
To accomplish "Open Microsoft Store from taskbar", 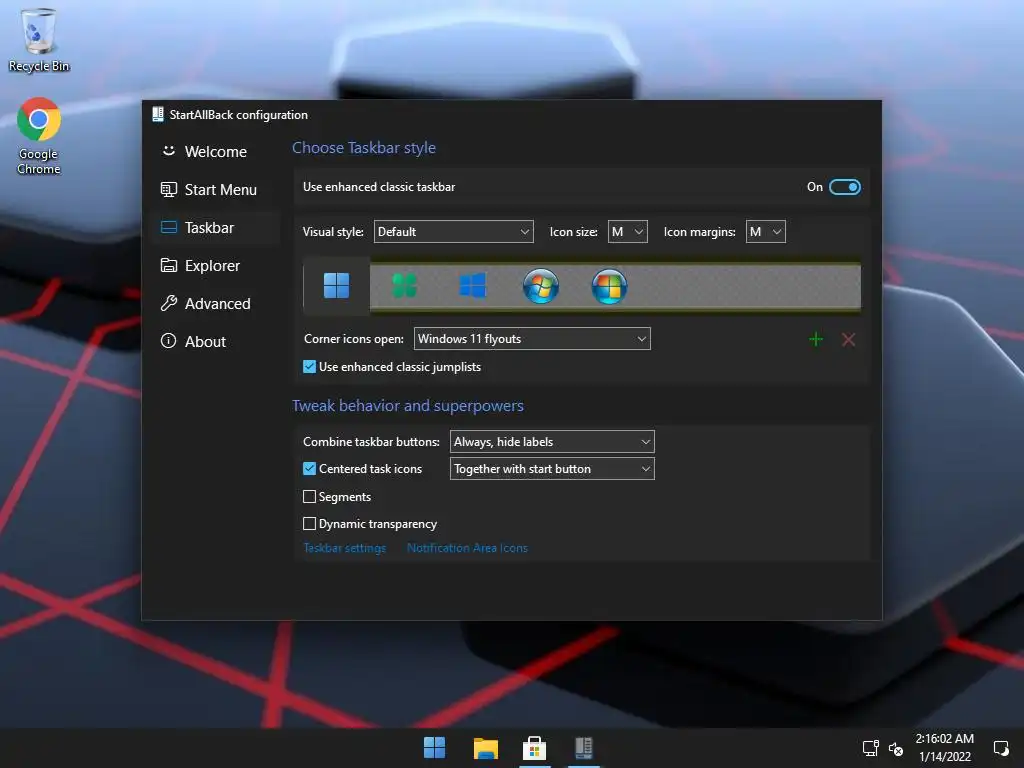I will point(534,748).
